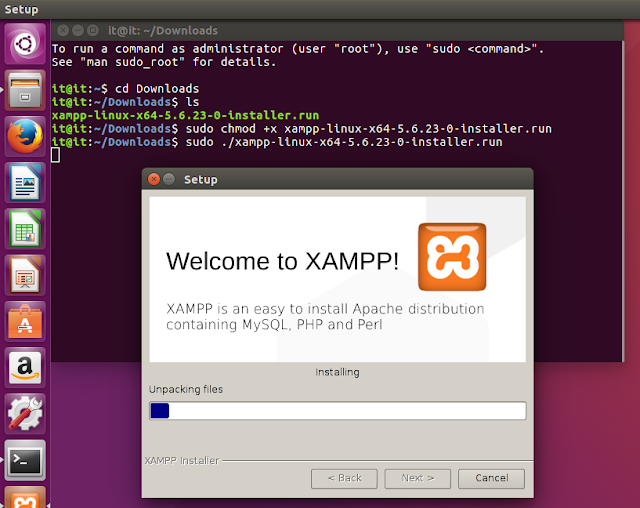Viewport: 640px width, 508px height.
Task: Open LibreOffice Writer from the launcher
Action: 25,182
